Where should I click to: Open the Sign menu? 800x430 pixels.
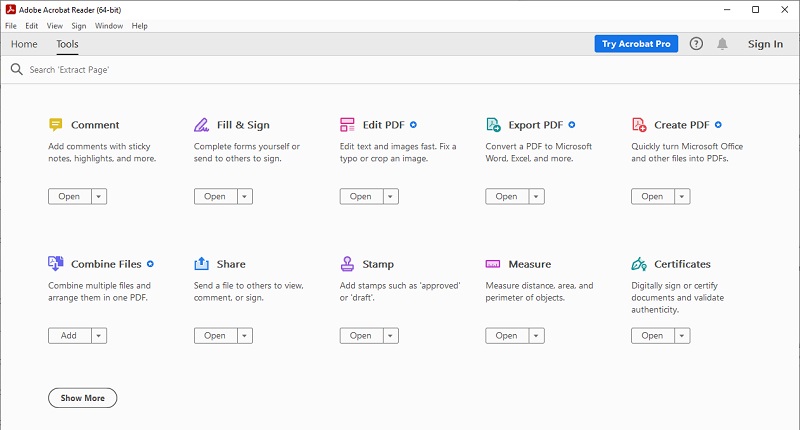pos(79,26)
